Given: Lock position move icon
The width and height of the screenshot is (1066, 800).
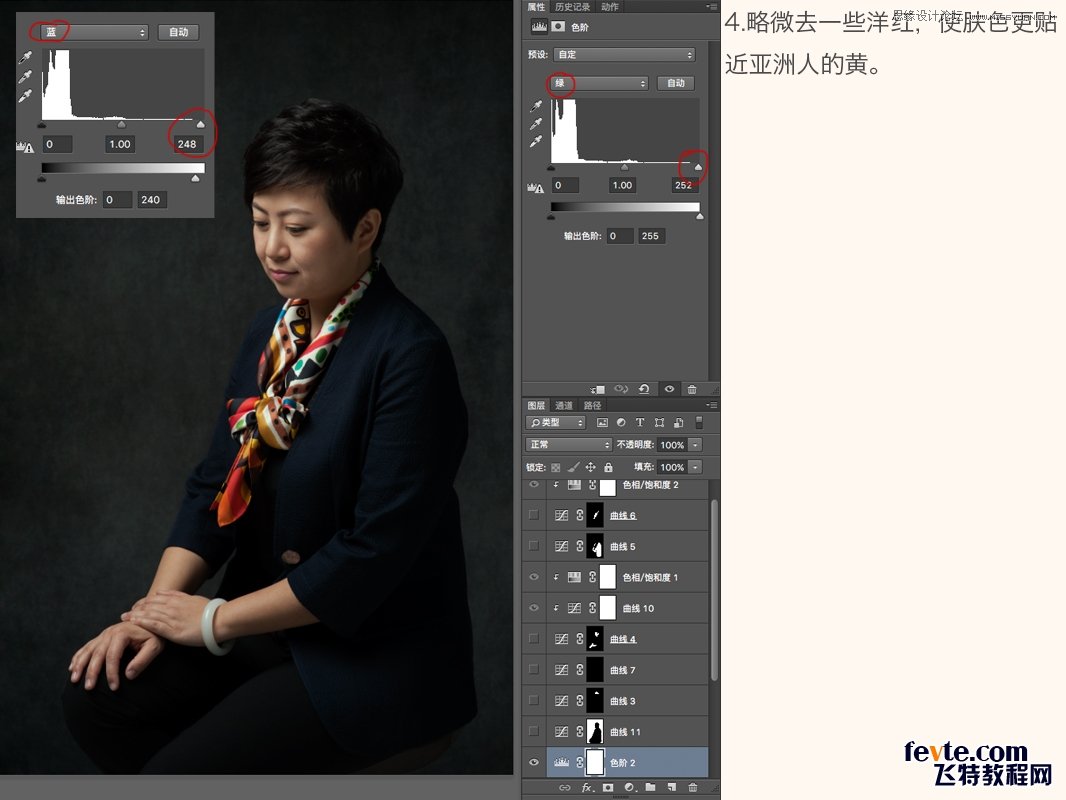Looking at the screenshot, I should [x=591, y=468].
